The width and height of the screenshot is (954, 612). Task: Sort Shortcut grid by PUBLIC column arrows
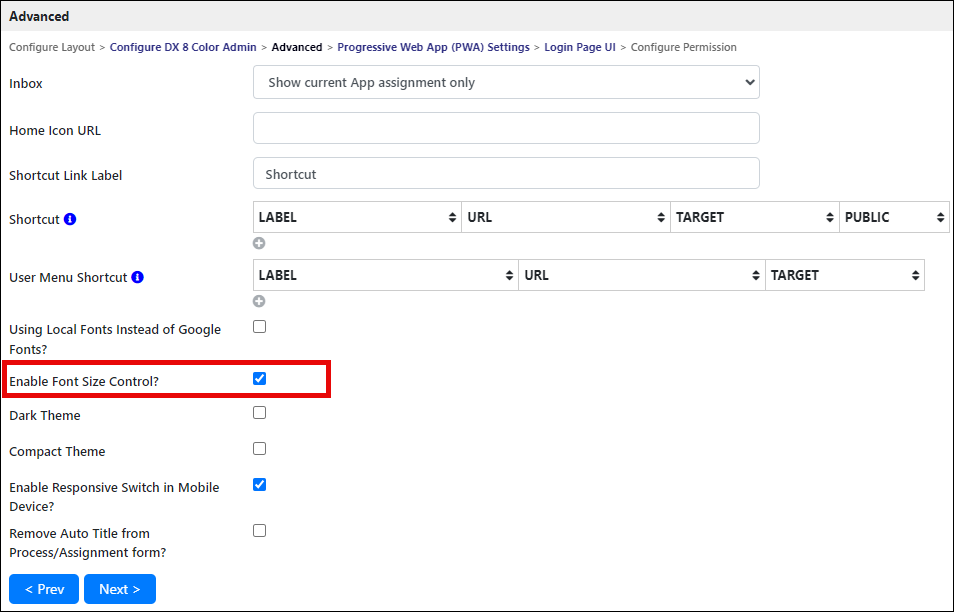pyautogui.click(x=940, y=217)
